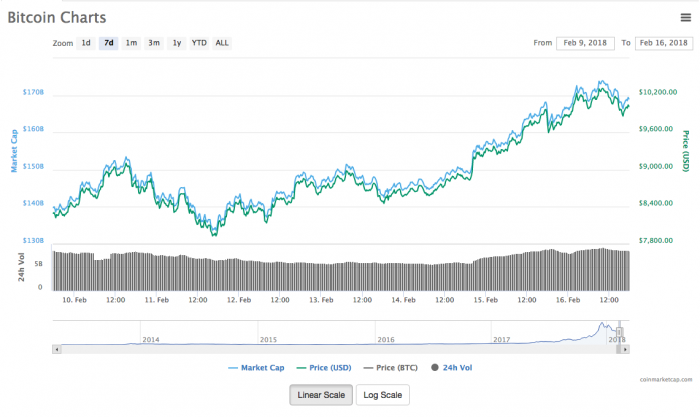This screenshot has height=417, width=700.
Task: Click the 15. Feb x-axis label
Action: (x=485, y=300)
